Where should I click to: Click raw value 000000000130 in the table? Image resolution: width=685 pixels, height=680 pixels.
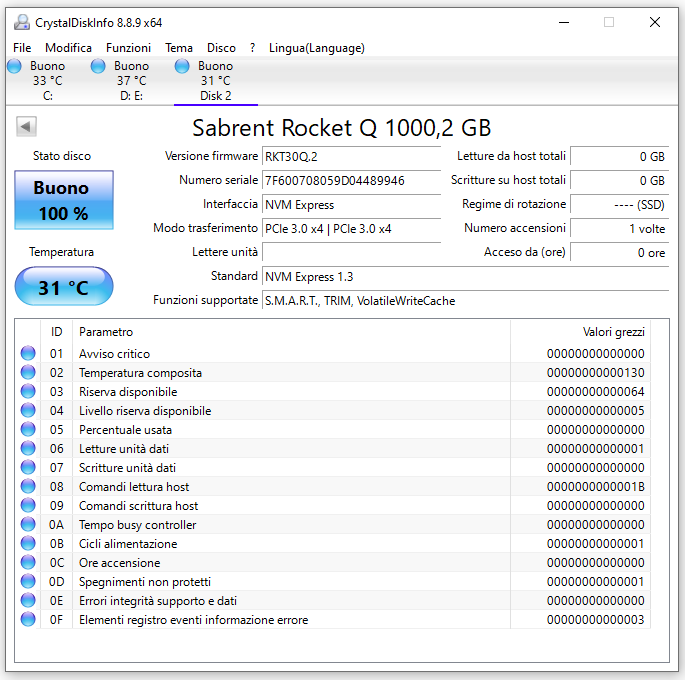pos(595,373)
